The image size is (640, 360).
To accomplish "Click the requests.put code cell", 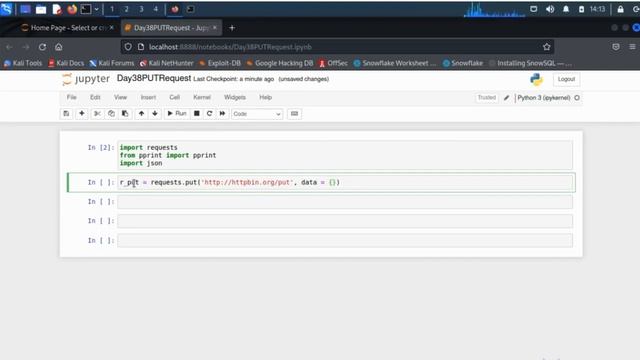I will point(345,182).
